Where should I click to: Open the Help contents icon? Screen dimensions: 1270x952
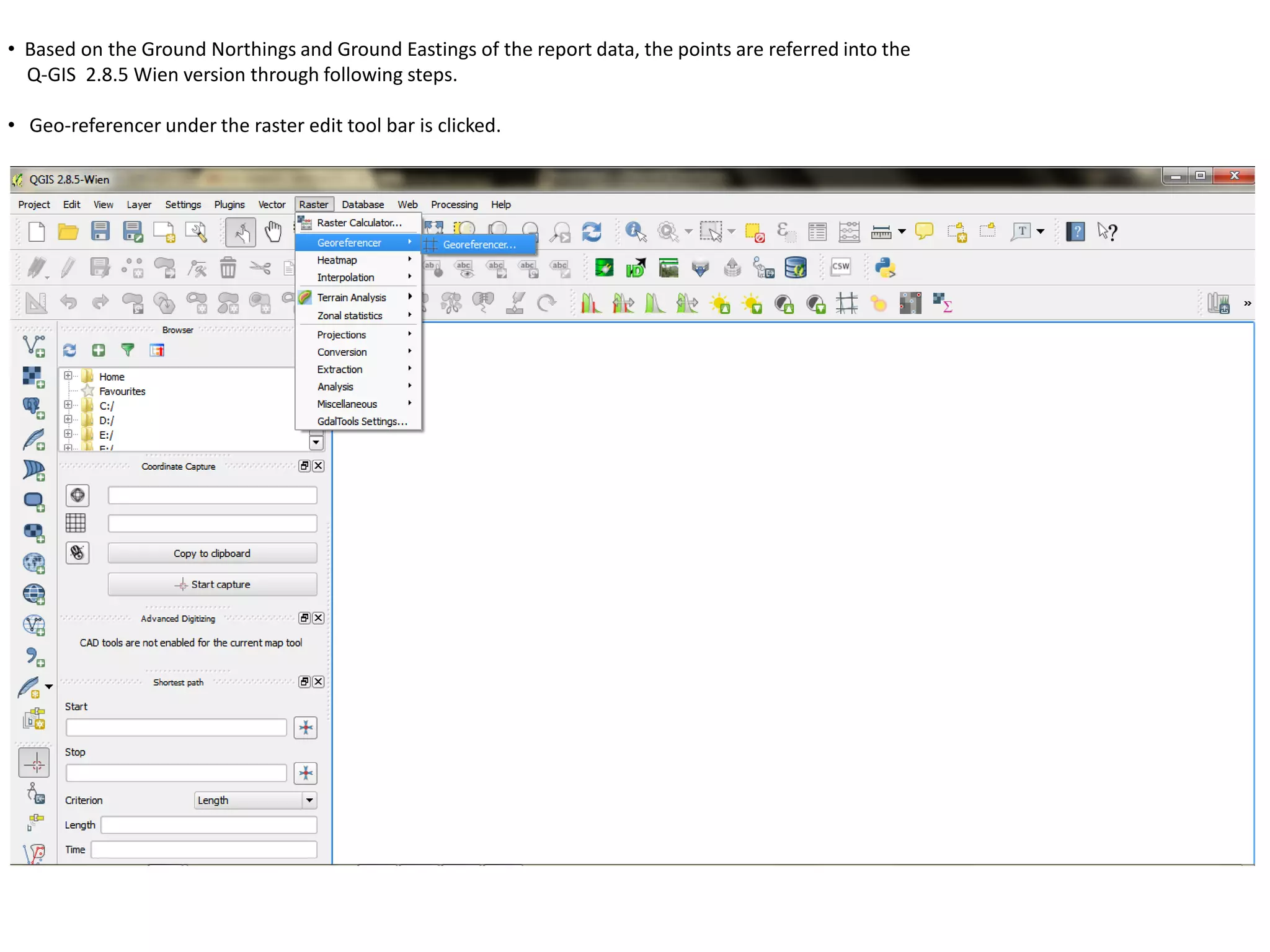1075,232
